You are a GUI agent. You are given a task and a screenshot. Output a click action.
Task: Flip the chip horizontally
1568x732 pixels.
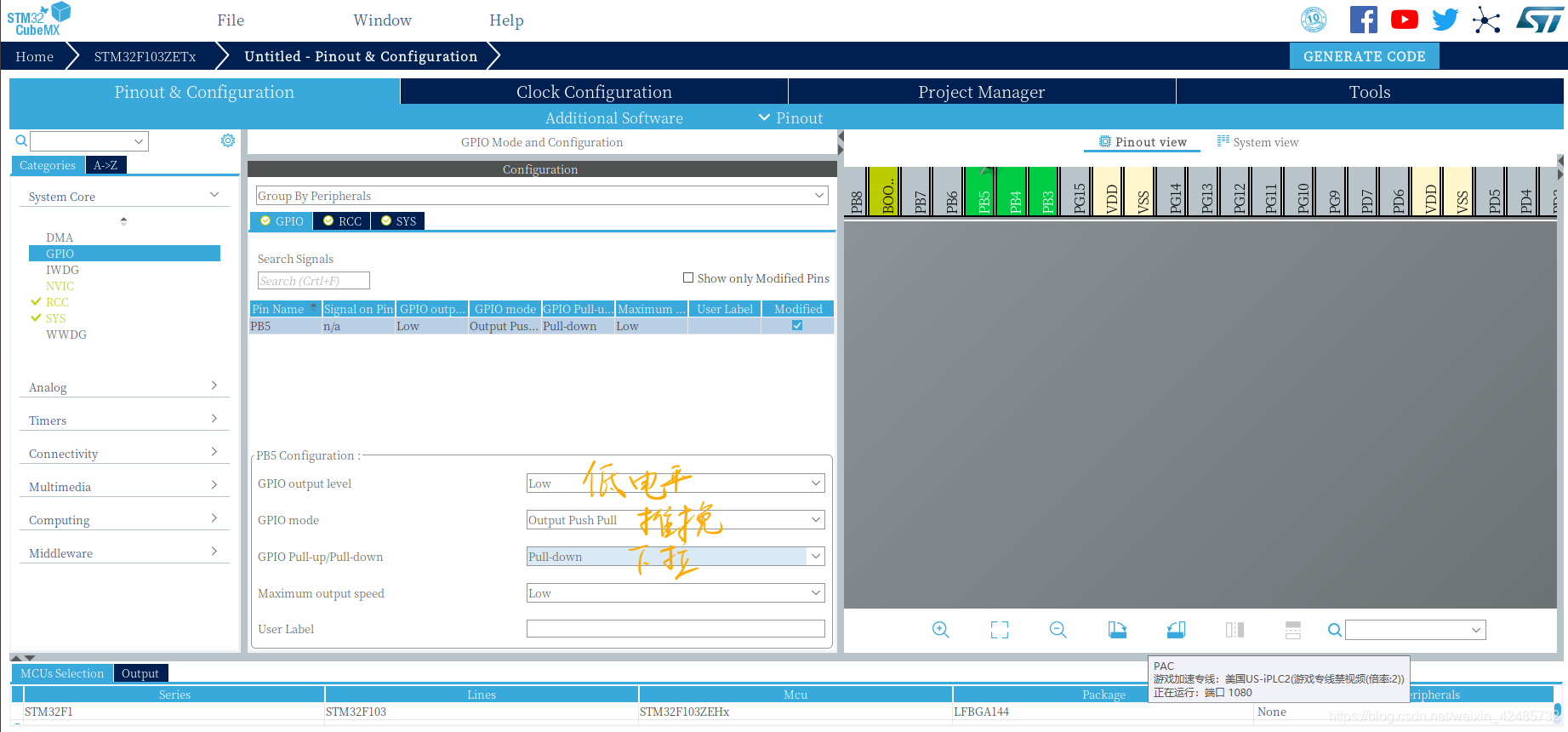(1234, 630)
